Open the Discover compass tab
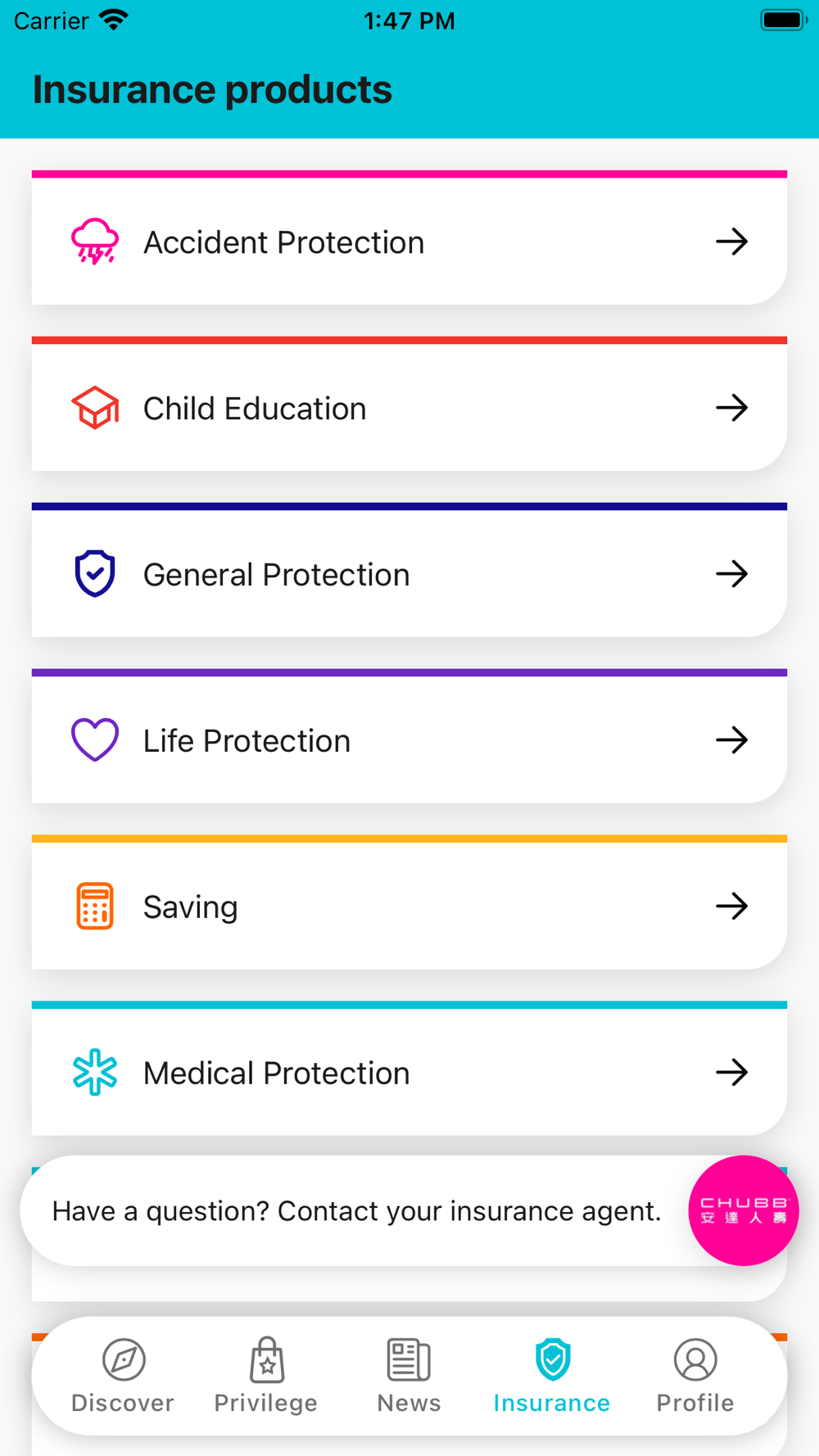Image resolution: width=819 pixels, height=1456 pixels. tap(123, 1376)
